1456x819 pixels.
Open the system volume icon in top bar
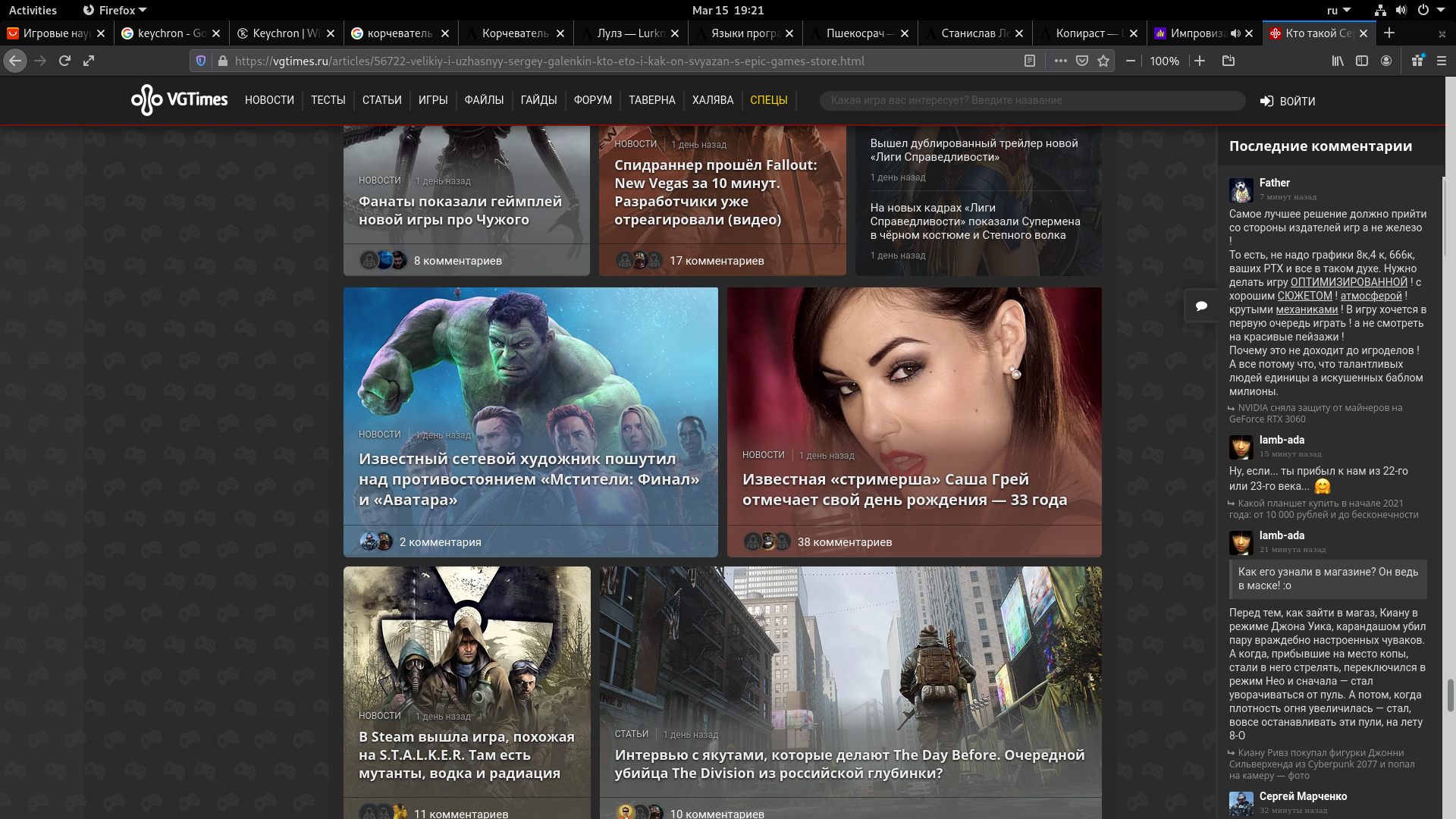(1401, 10)
